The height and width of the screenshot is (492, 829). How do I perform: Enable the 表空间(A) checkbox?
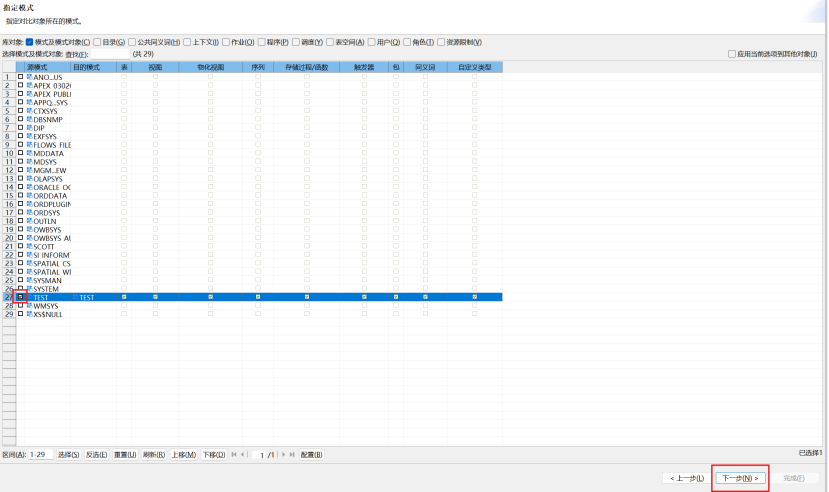pos(330,42)
